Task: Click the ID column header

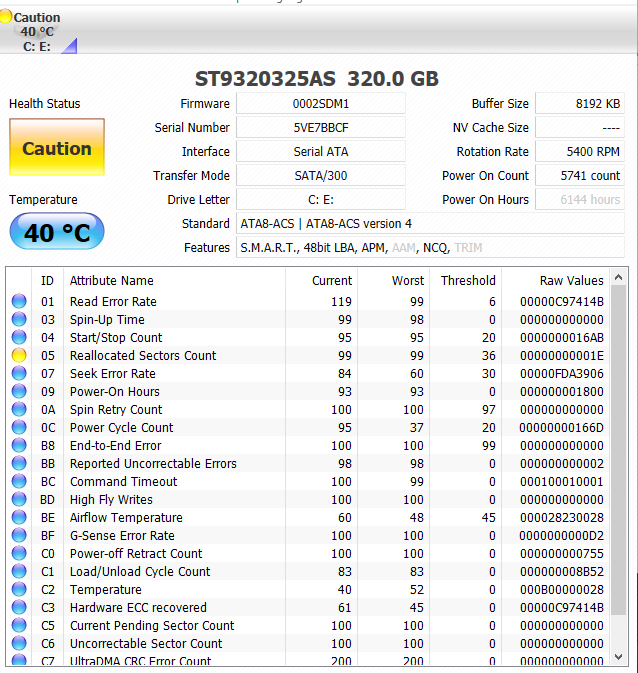Action: pyautogui.click(x=47, y=281)
